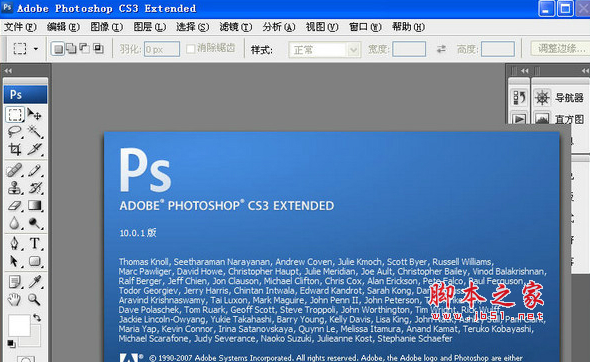
Task: Open the 滤镜(T) menu
Action: pyautogui.click(x=236, y=27)
